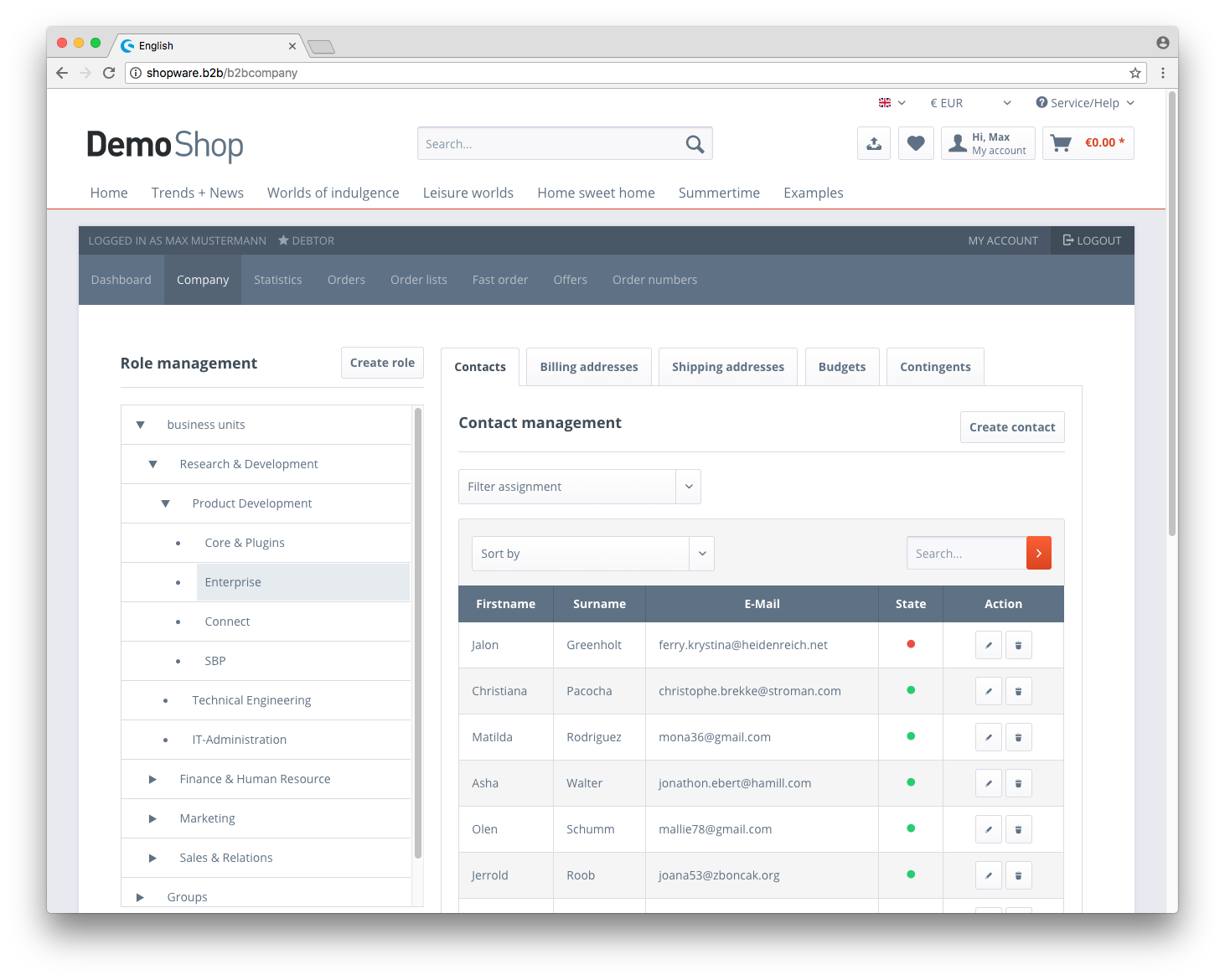The image size is (1225, 980).
Task: Open the Statistics menu item
Action: (277, 280)
